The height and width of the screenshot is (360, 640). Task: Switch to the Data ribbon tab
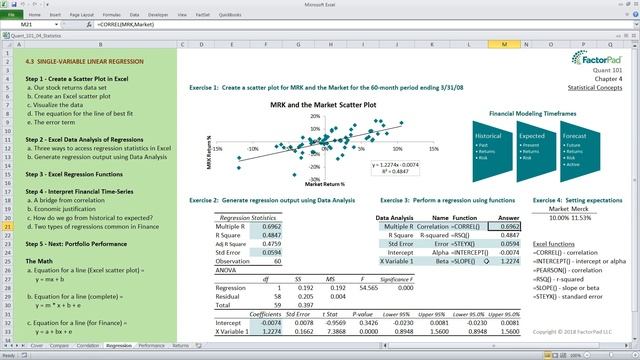134,15
